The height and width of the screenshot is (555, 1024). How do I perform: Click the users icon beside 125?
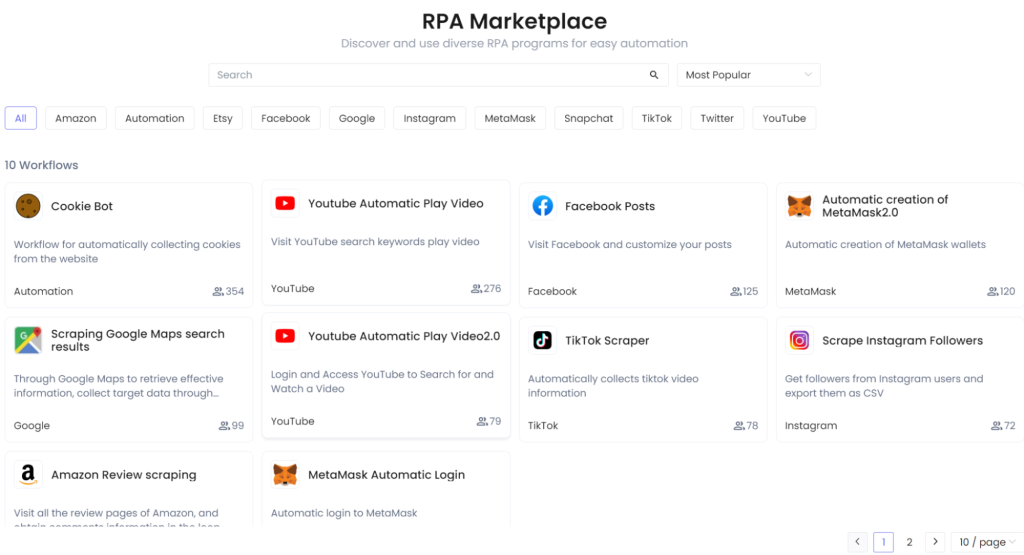pyautogui.click(x=735, y=291)
